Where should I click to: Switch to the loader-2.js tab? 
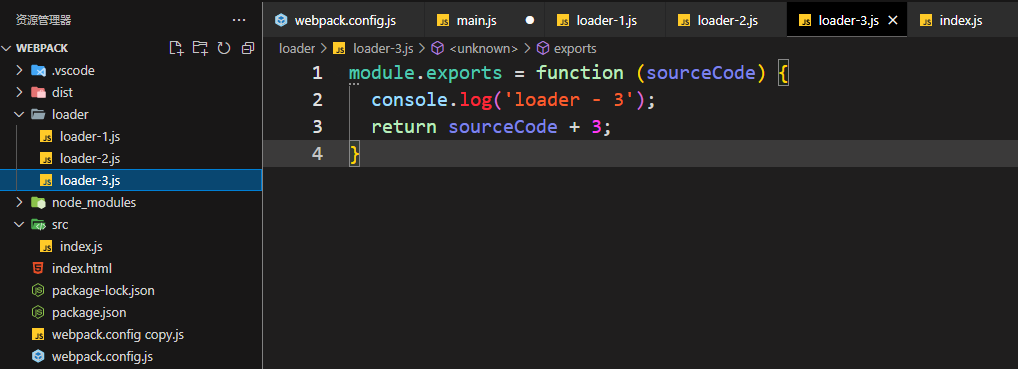pyautogui.click(x=726, y=20)
